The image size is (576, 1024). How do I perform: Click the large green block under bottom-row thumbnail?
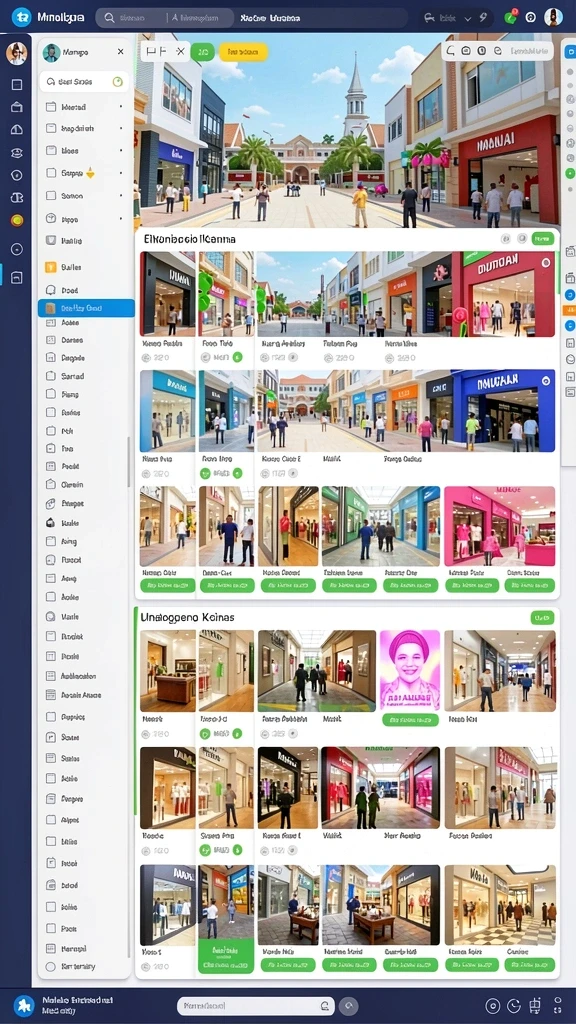tap(226, 957)
